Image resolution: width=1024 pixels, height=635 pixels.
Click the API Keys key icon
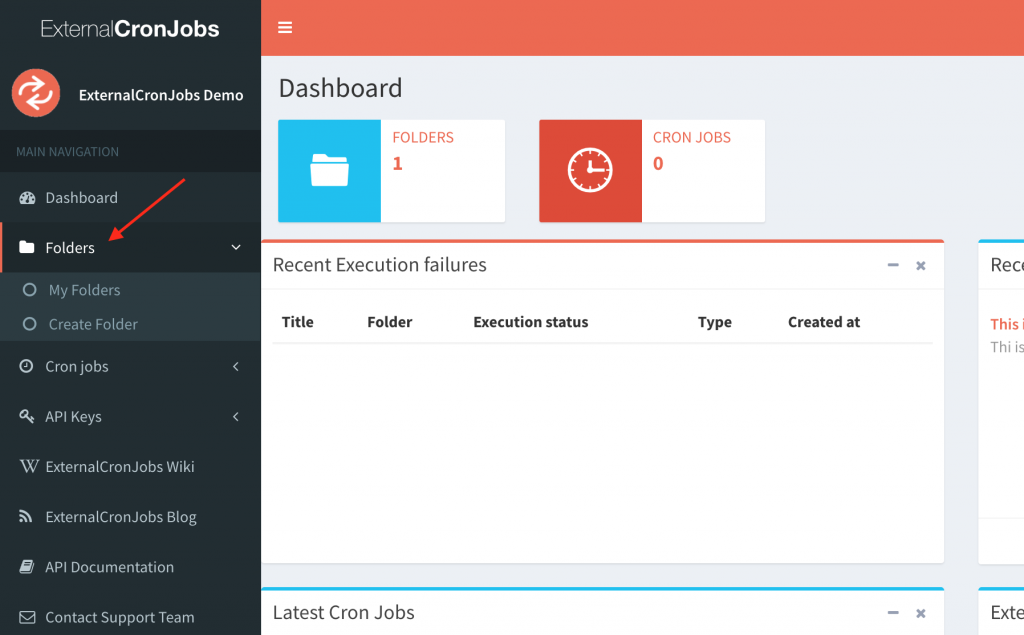coord(27,416)
